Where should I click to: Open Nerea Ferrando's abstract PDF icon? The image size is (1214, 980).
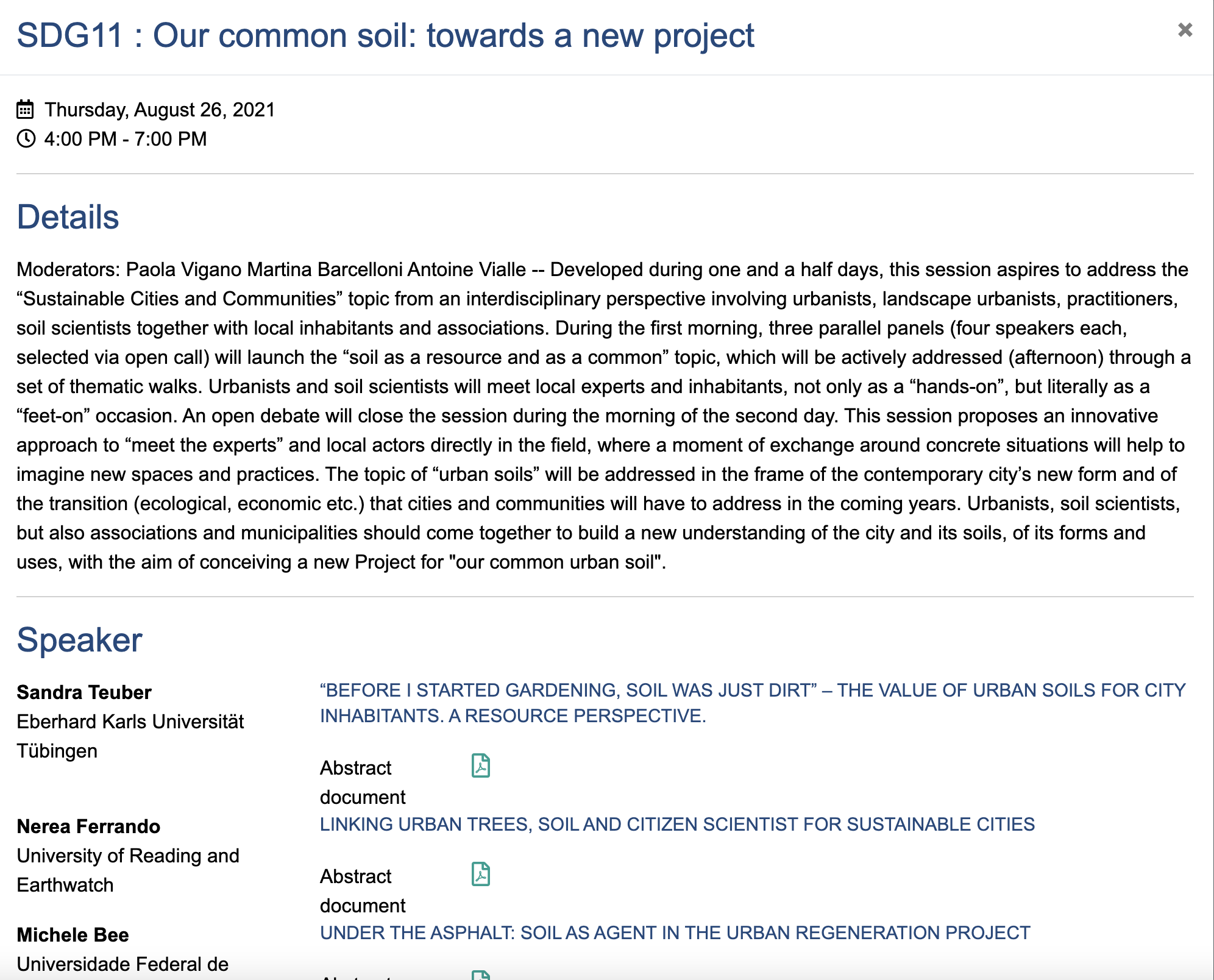[481, 874]
